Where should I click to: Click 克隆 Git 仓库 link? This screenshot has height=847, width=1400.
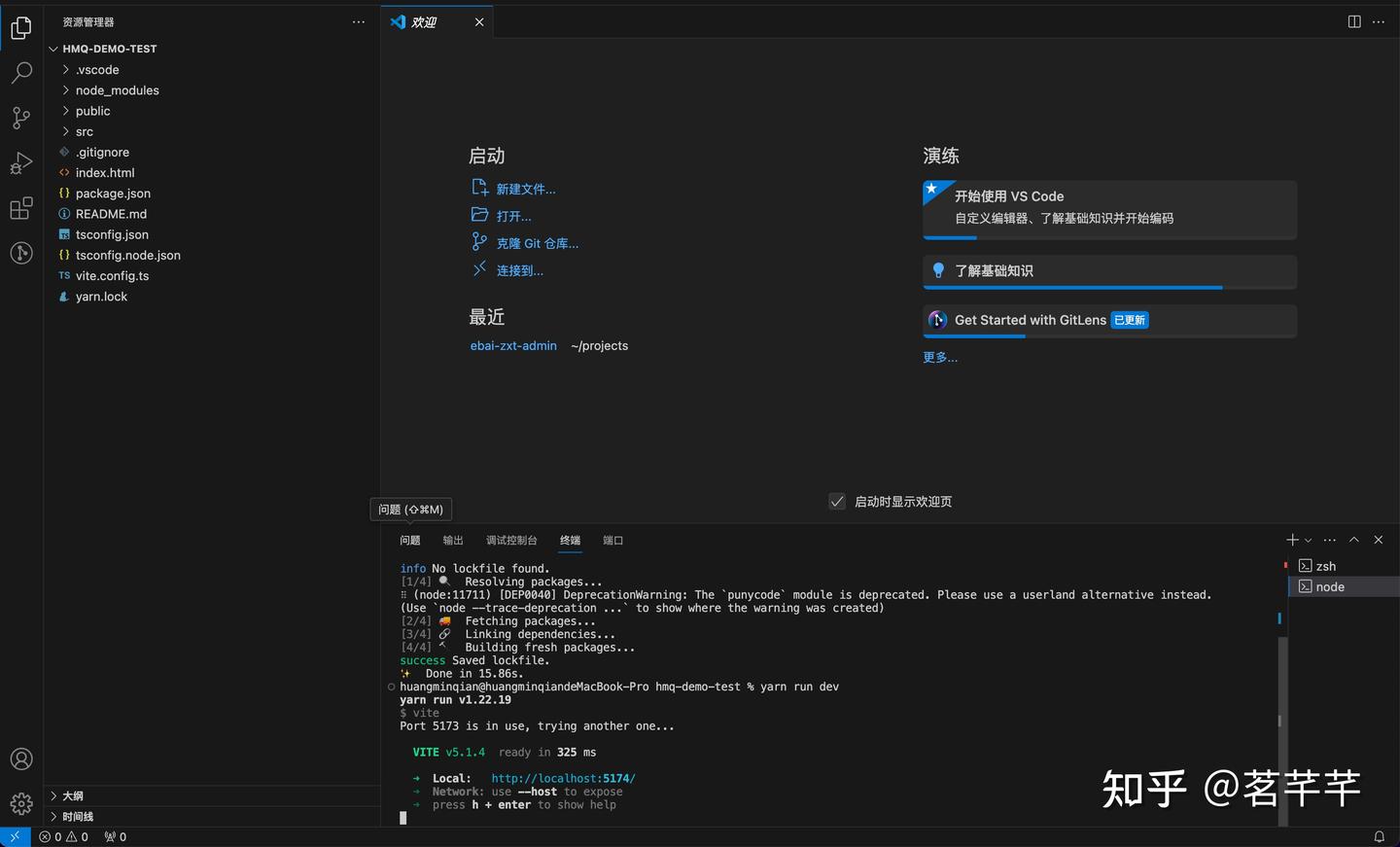(538, 242)
